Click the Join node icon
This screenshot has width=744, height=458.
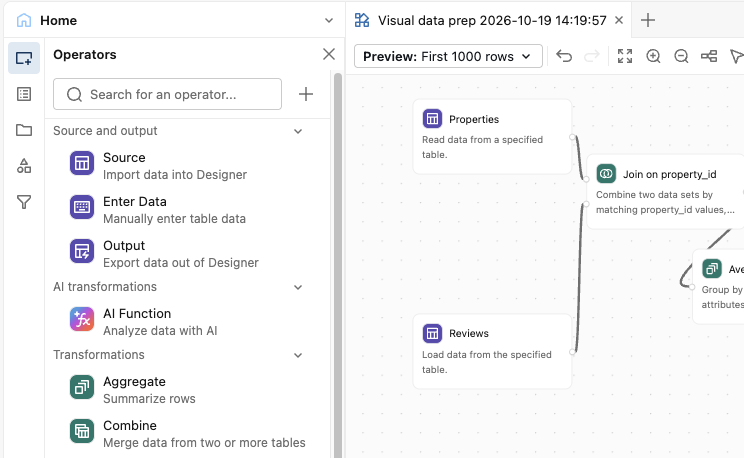coord(606,174)
